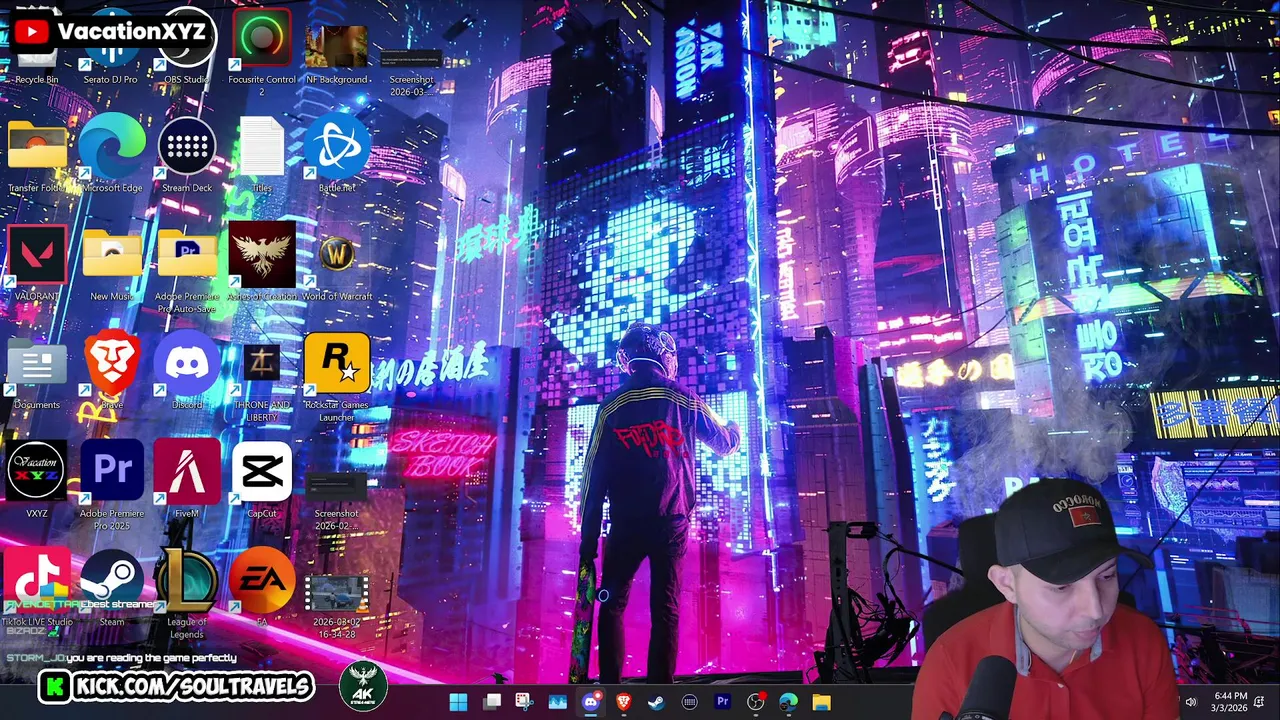The width and height of the screenshot is (1280, 720).
Task: Open the Transfer Folder on the desktop
Action: (36, 155)
